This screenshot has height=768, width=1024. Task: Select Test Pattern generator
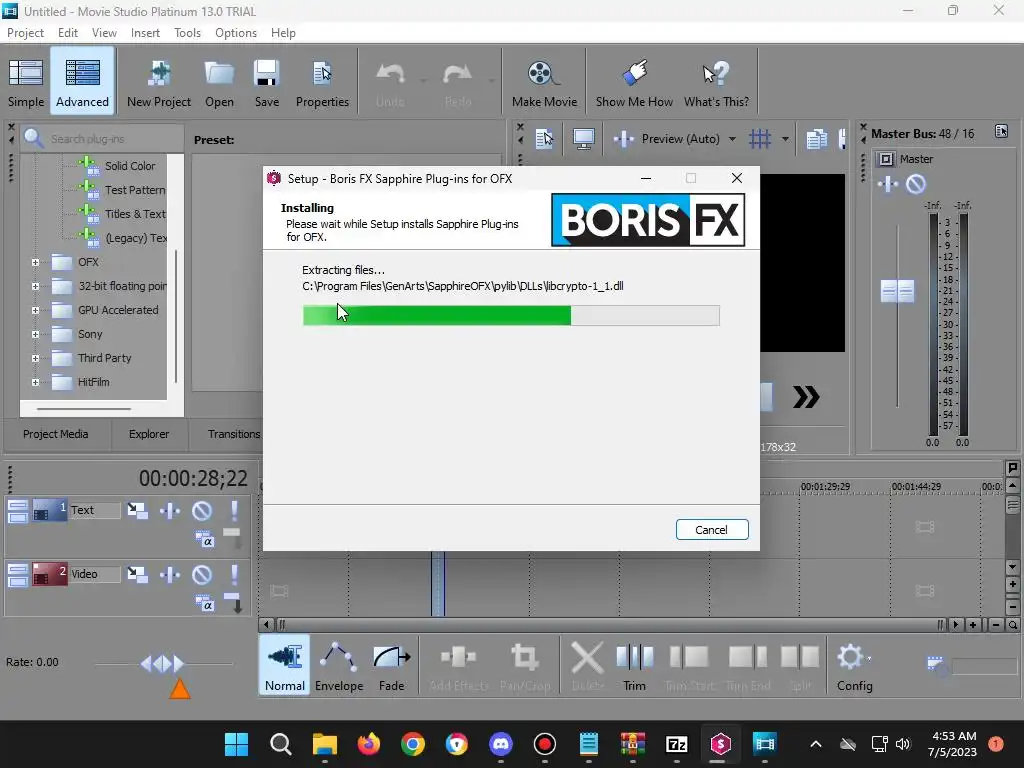(135, 190)
